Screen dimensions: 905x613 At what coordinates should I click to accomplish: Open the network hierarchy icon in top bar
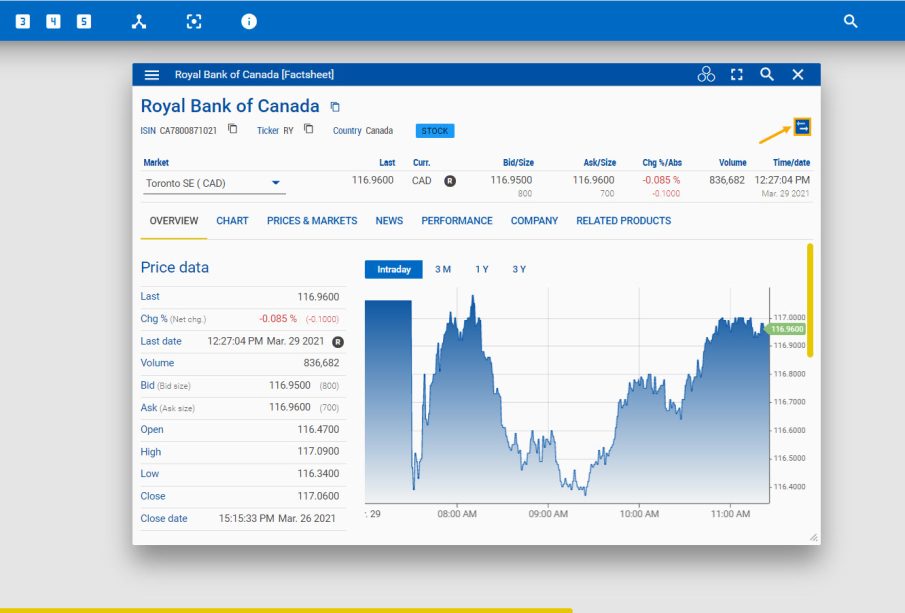click(139, 22)
